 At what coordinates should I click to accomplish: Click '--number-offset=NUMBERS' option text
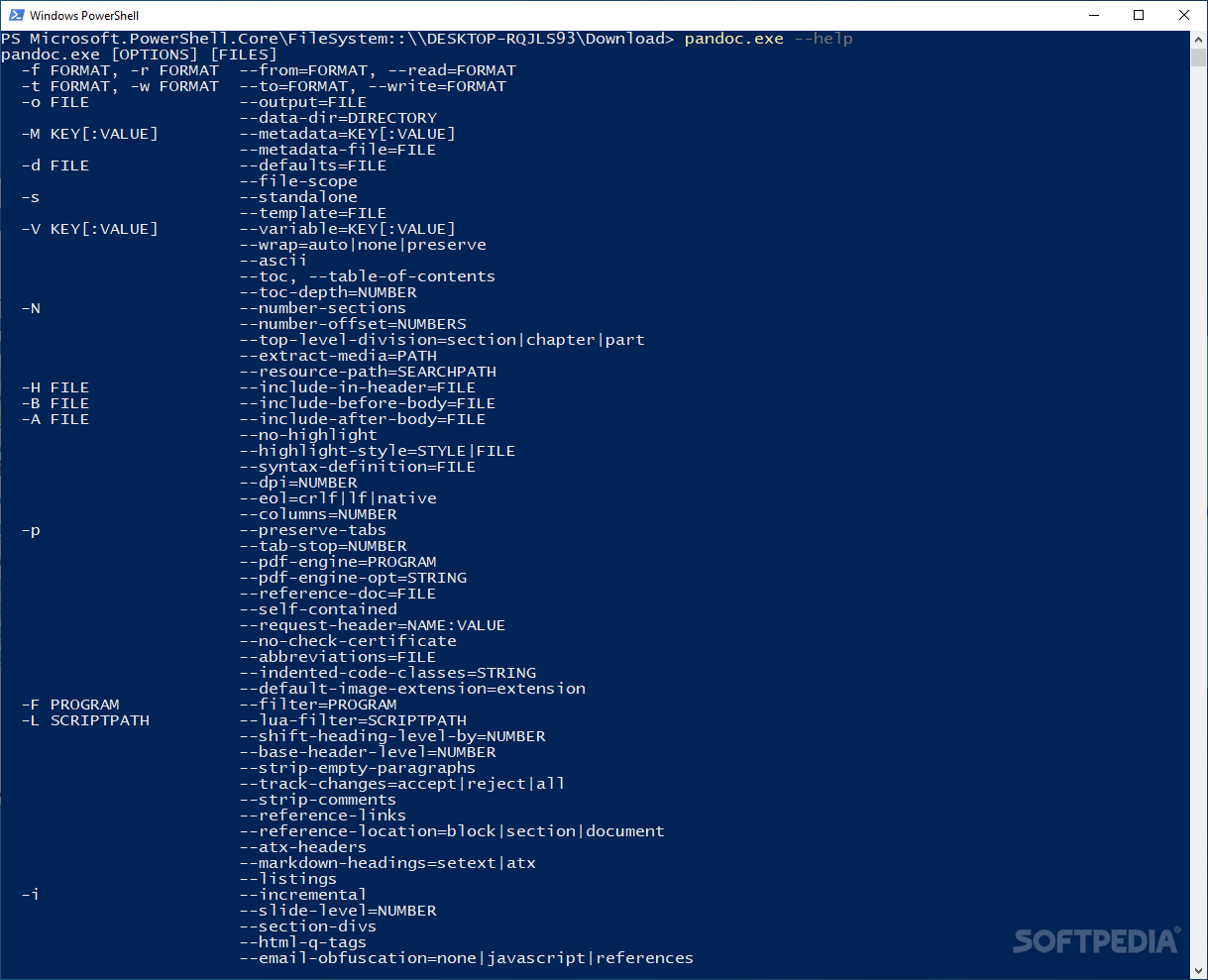(353, 324)
